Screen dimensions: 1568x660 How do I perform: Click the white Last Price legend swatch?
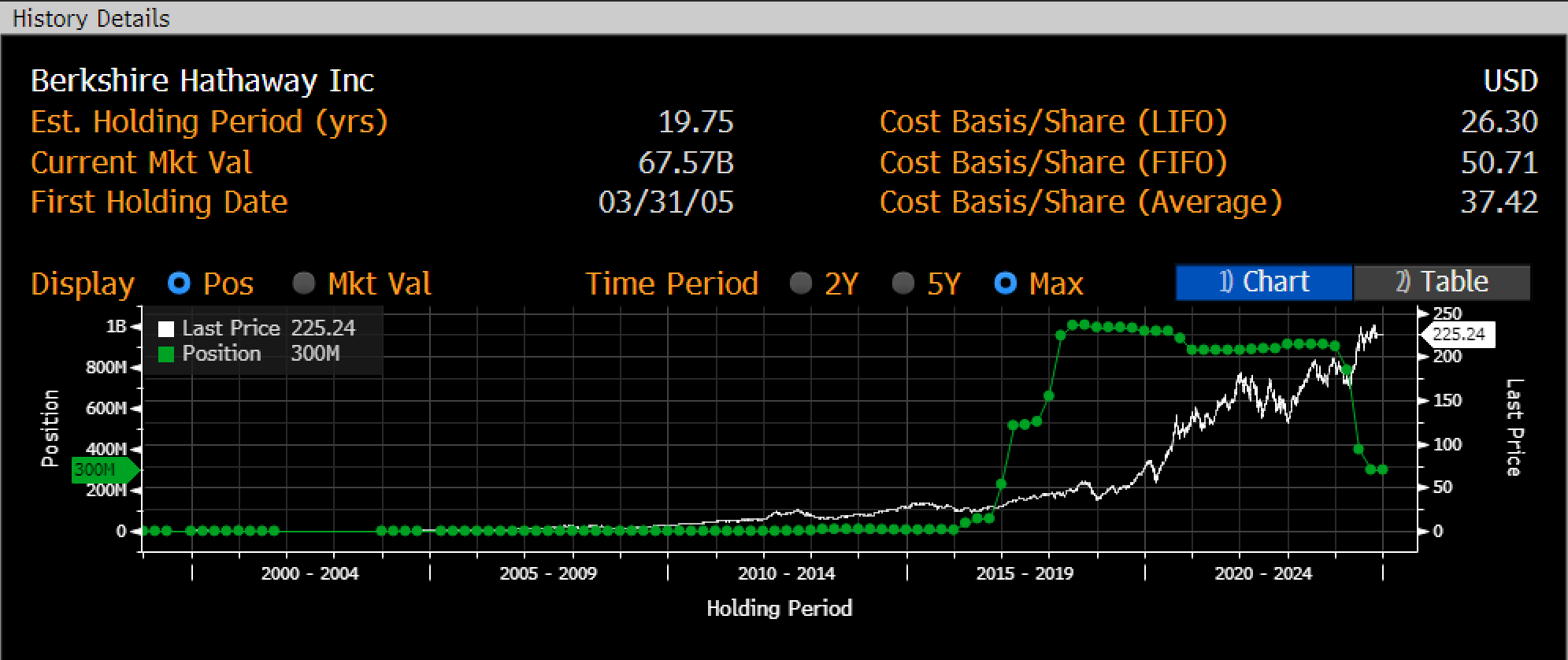pyautogui.click(x=166, y=328)
